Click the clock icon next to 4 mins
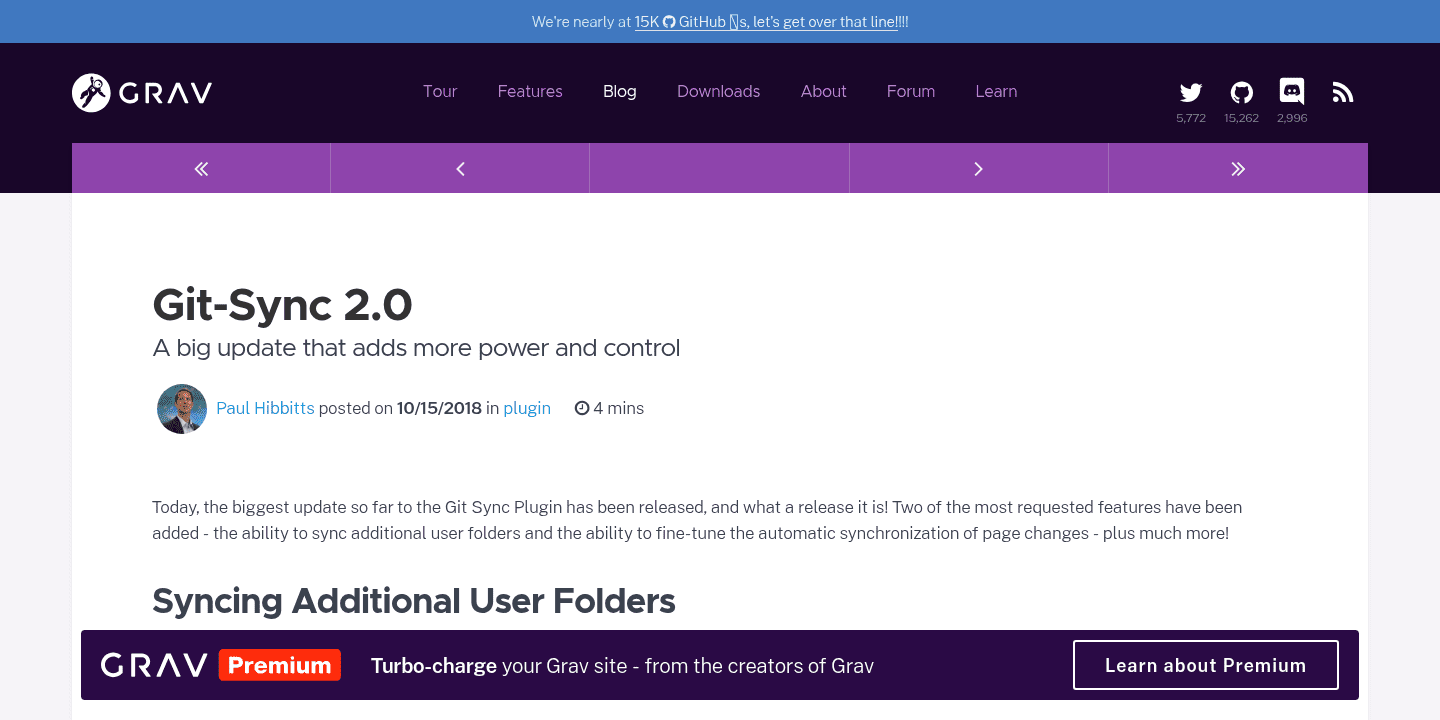The width and height of the screenshot is (1440, 720). [582, 407]
